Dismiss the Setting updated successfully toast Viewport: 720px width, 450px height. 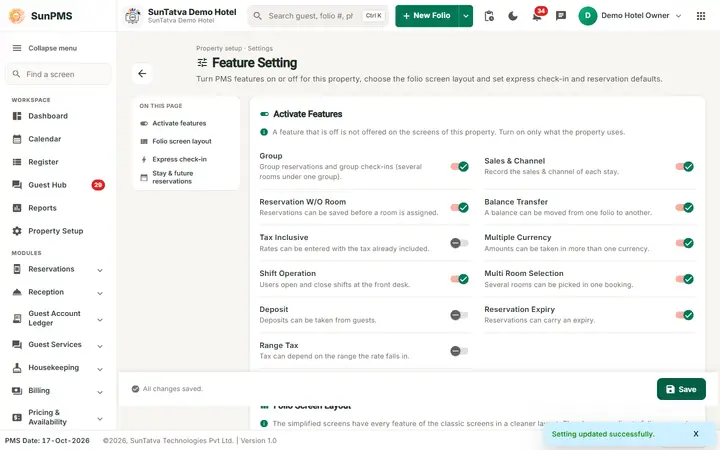click(x=696, y=434)
